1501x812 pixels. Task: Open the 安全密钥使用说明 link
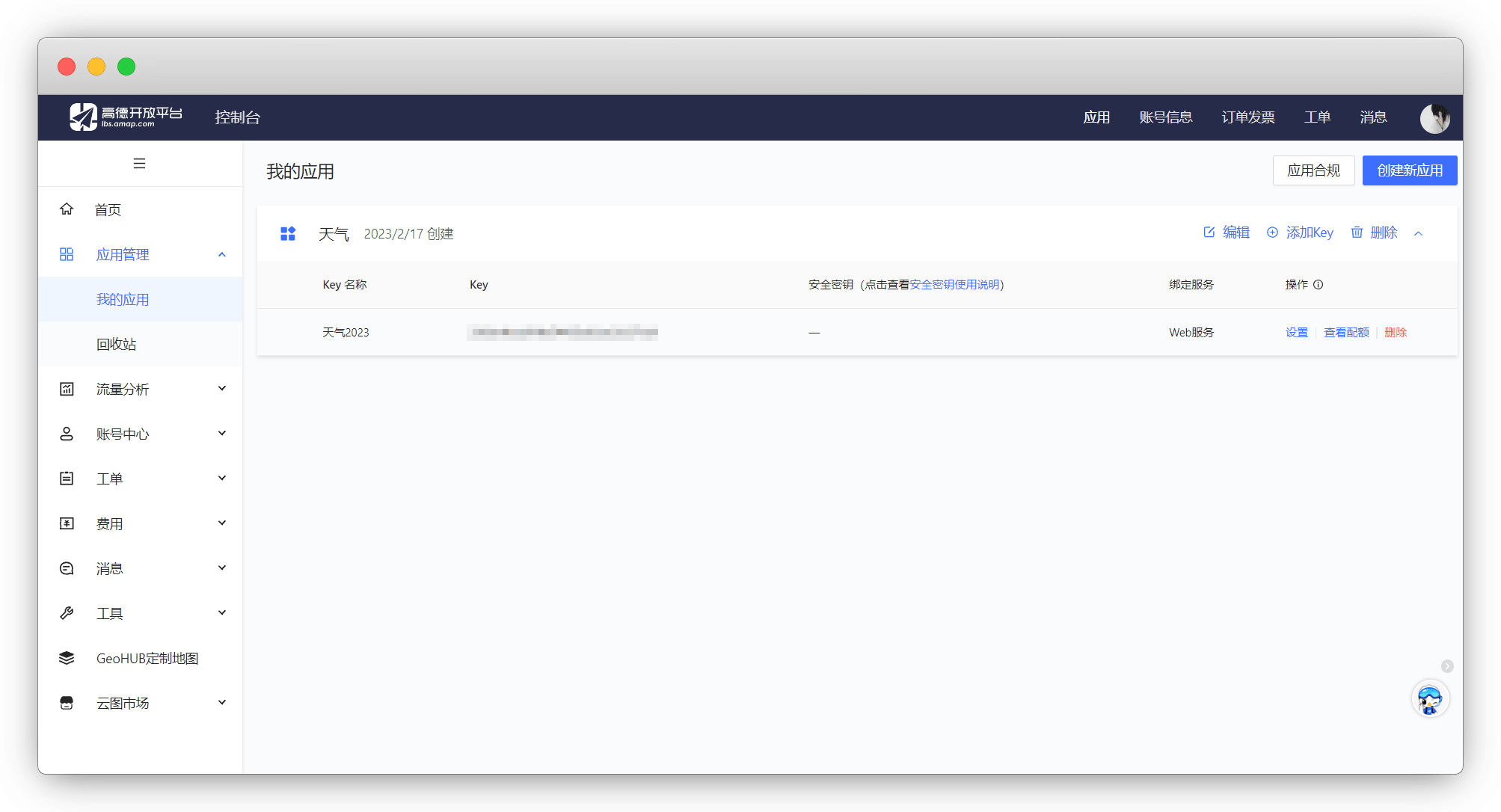pos(954,284)
